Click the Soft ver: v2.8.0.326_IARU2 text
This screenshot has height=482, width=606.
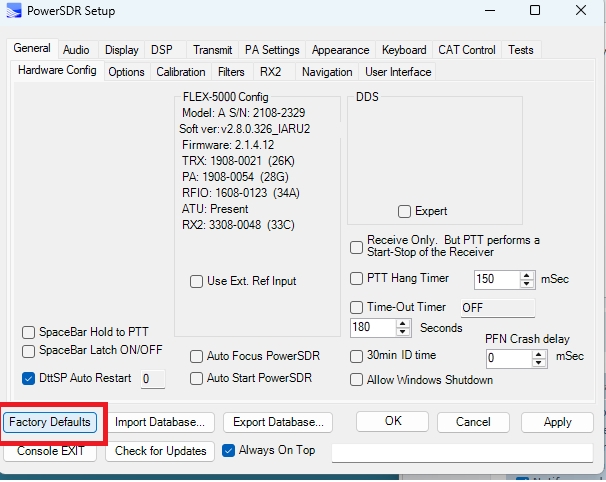(245, 129)
